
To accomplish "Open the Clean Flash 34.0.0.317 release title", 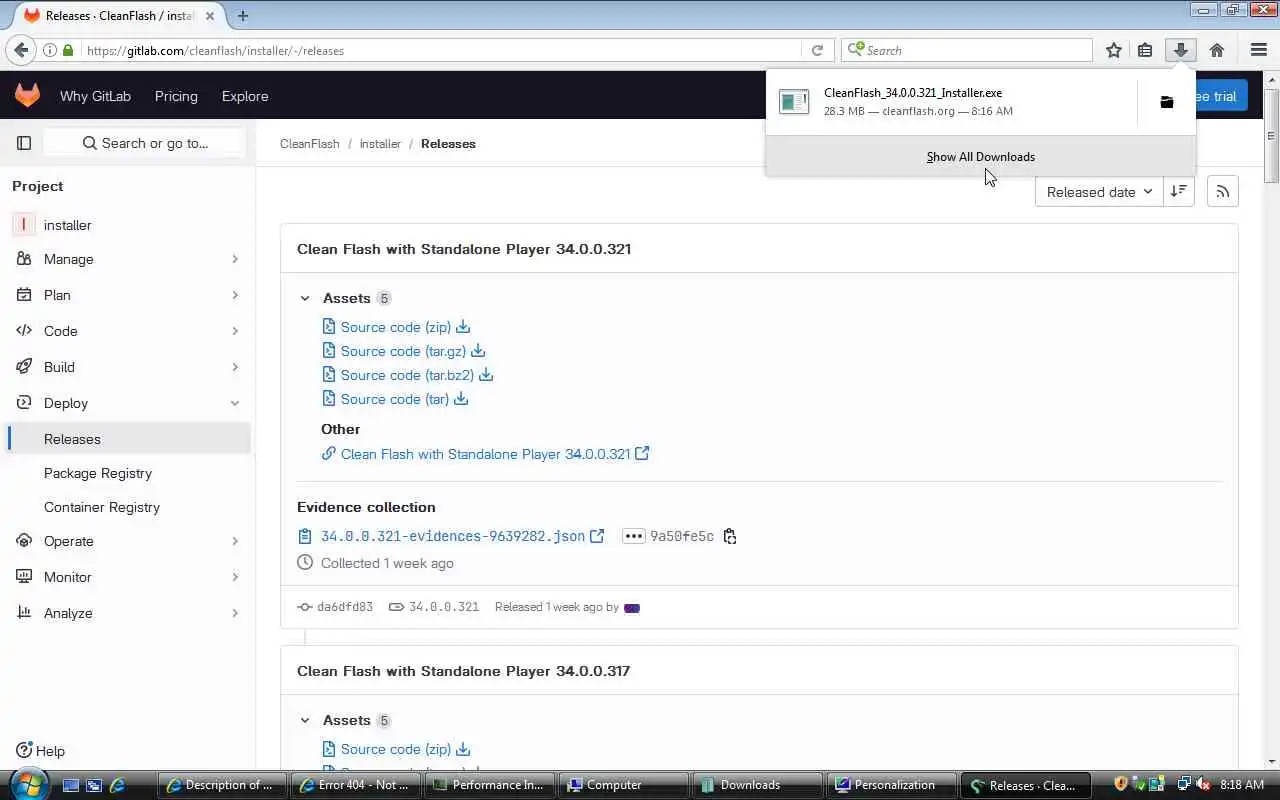I will click(x=463, y=671).
